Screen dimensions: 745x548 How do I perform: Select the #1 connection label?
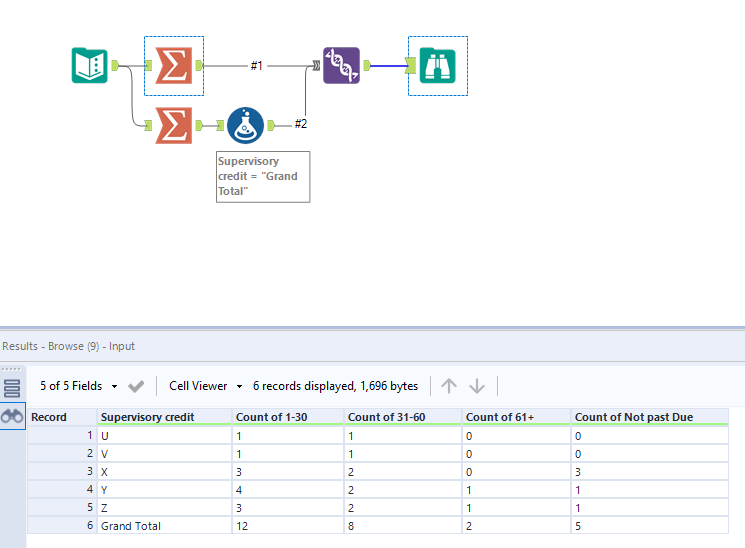pyautogui.click(x=256, y=66)
